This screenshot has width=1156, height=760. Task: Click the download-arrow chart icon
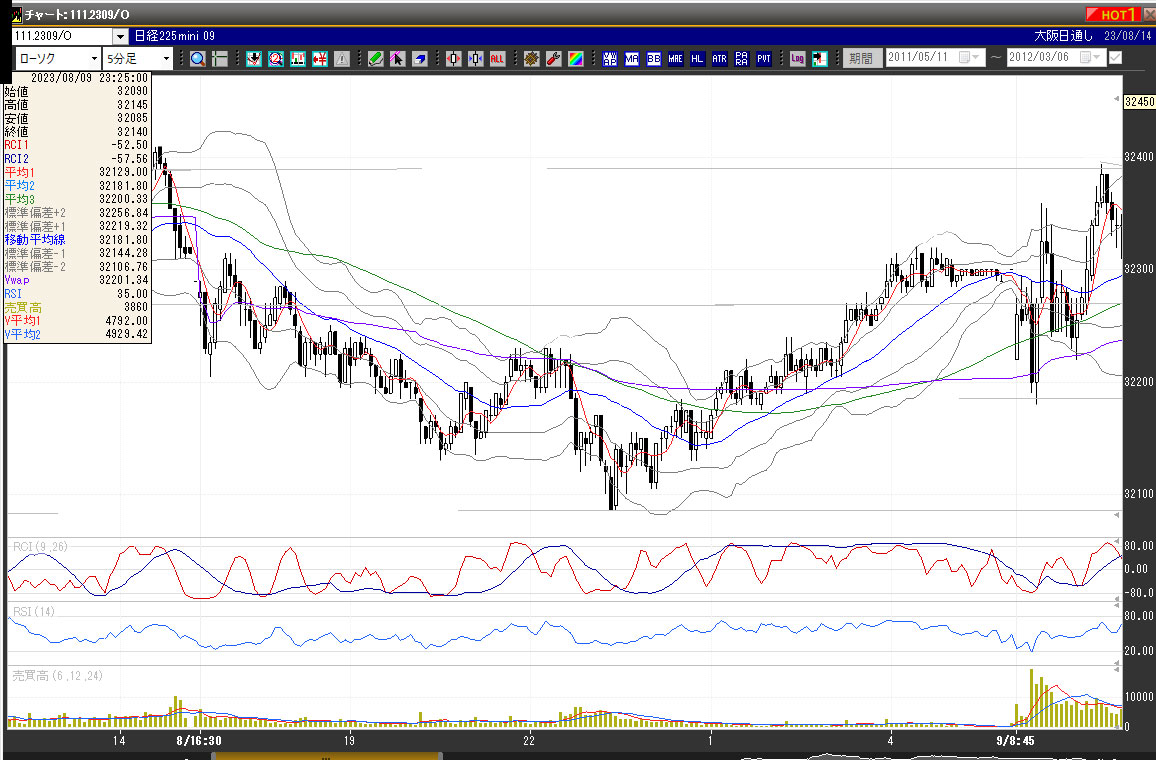(254, 59)
